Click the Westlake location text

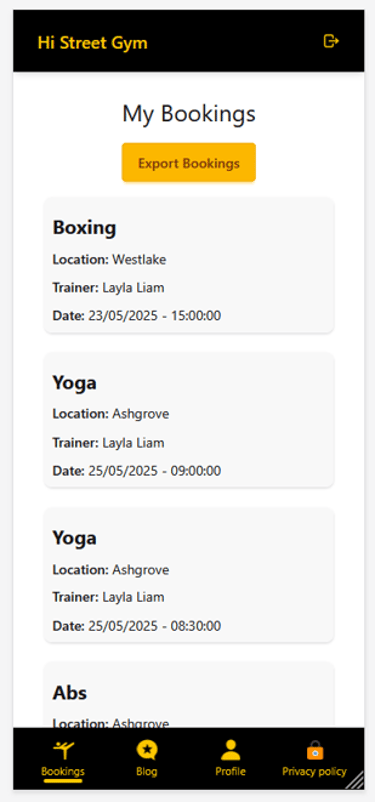coord(139,259)
